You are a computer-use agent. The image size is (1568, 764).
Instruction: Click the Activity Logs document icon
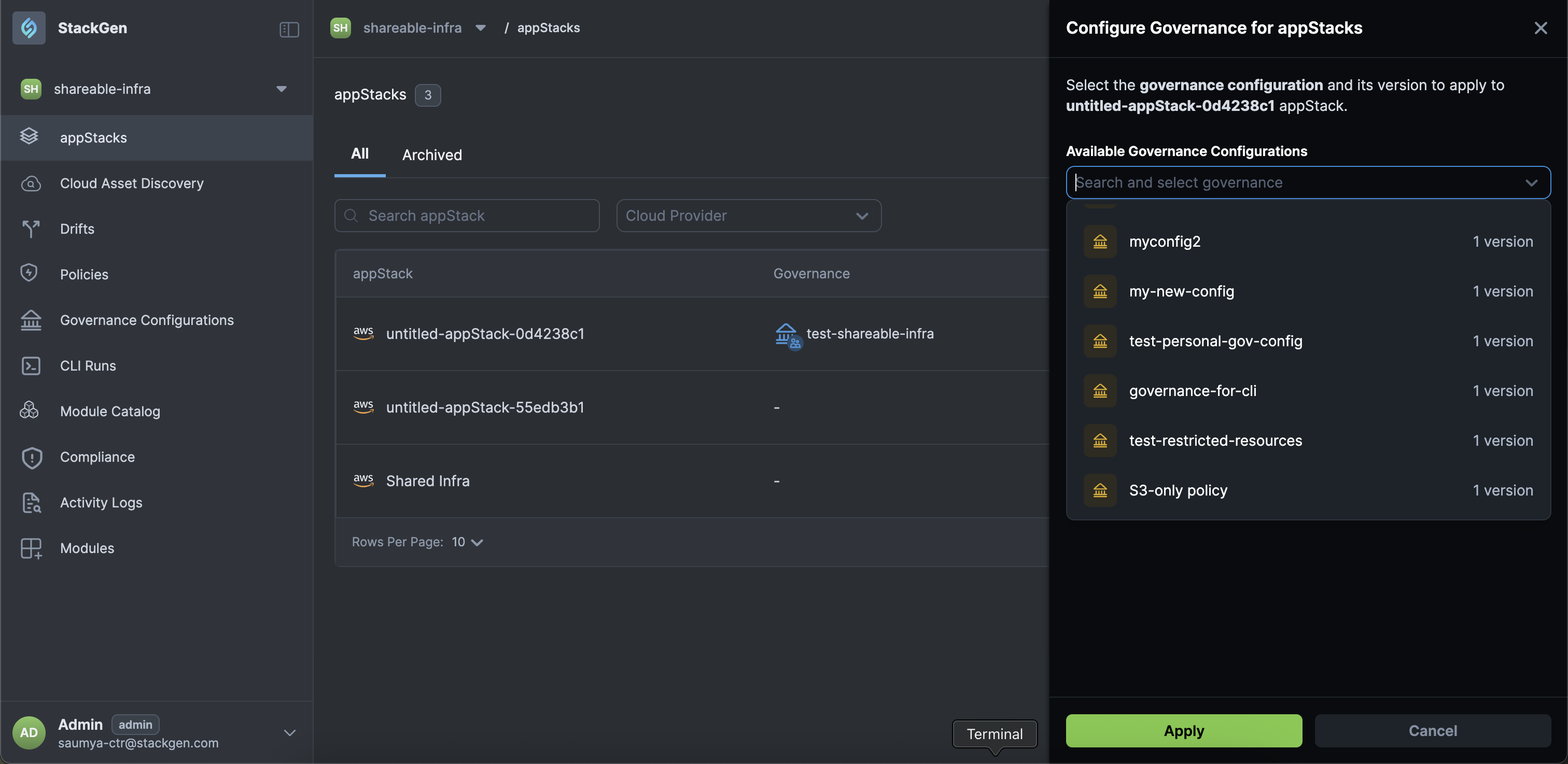point(31,502)
